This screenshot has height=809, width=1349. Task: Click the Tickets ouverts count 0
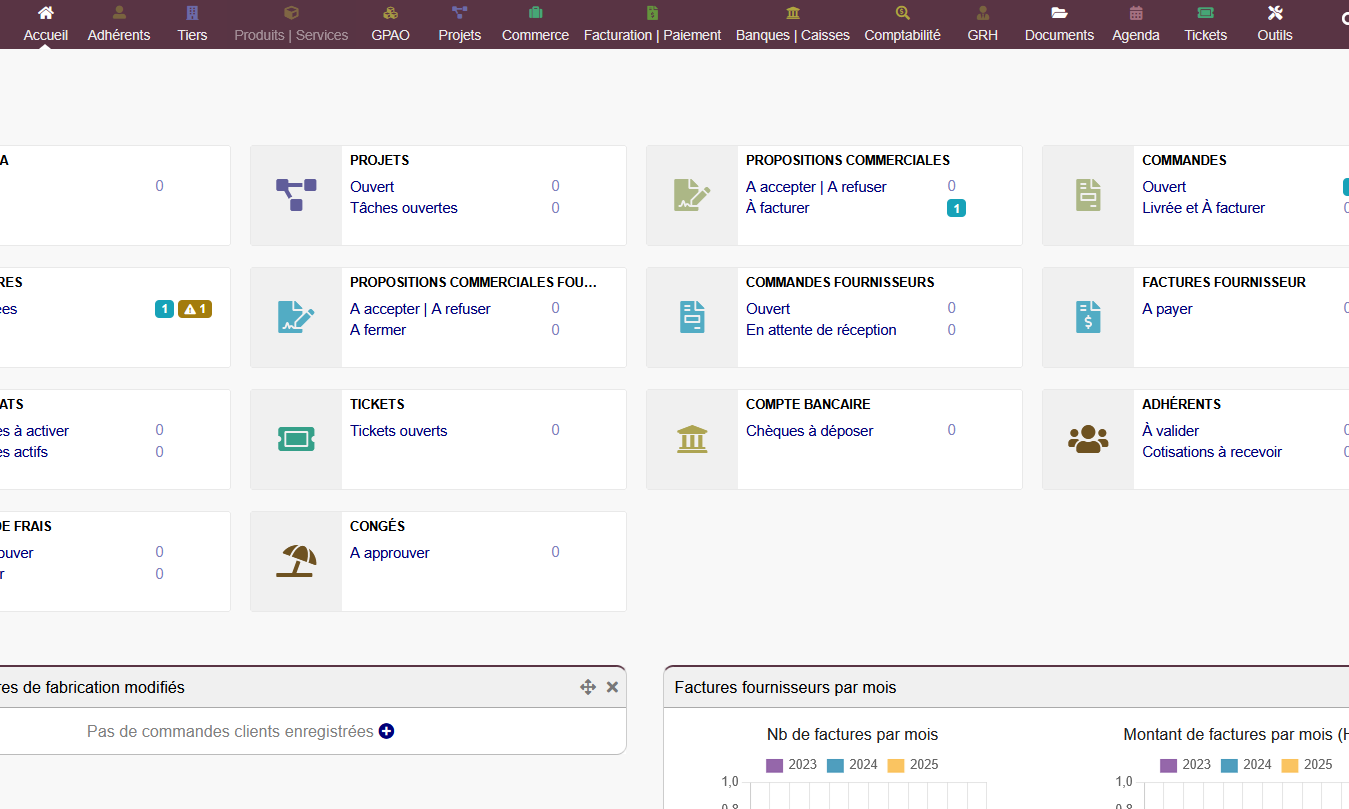(555, 430)
